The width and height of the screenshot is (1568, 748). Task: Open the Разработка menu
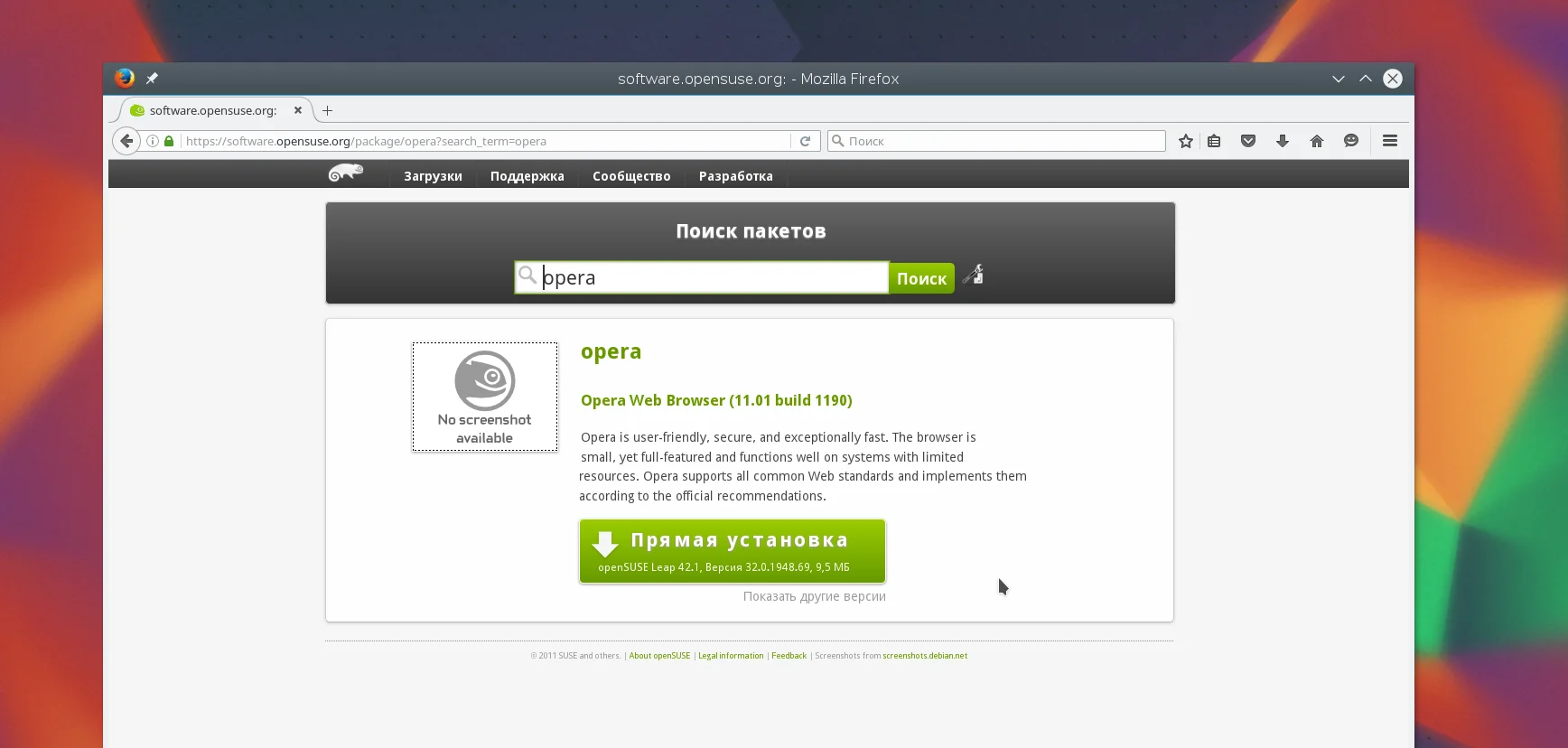pyautogui.click(x=736, y=176)
